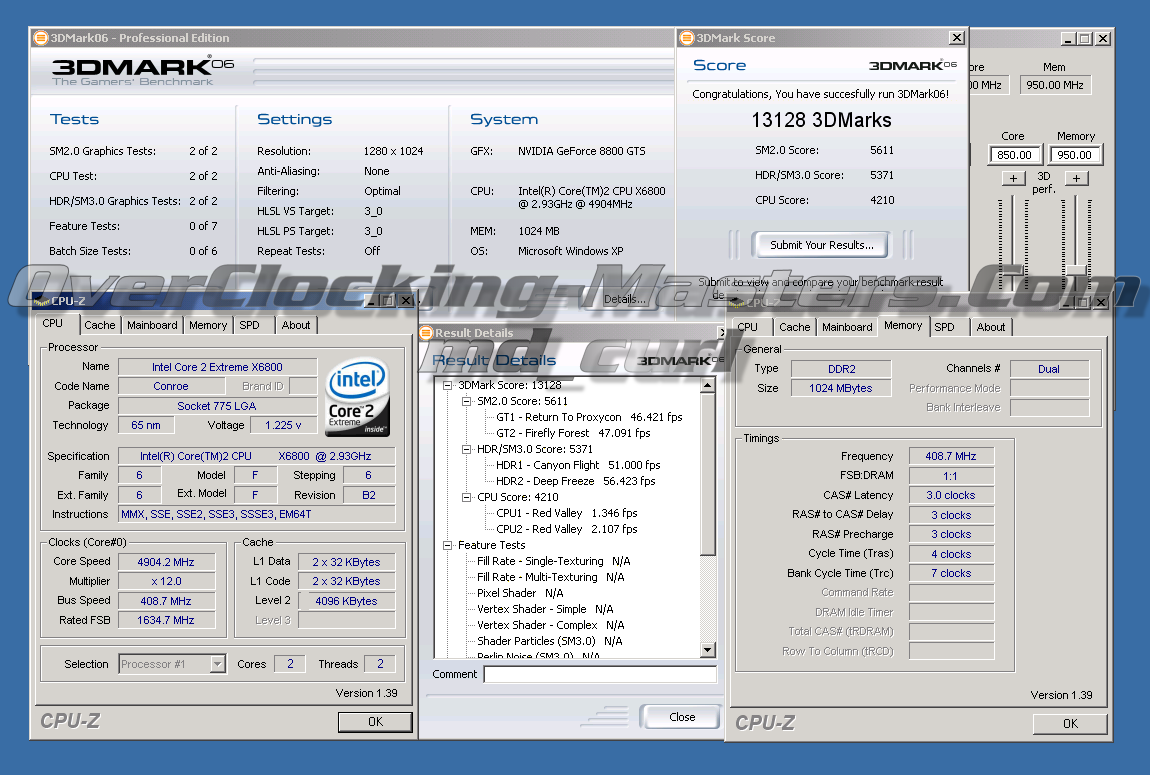
Task: Select GT2 - Firefly Forest row
Action: point(573,433)
